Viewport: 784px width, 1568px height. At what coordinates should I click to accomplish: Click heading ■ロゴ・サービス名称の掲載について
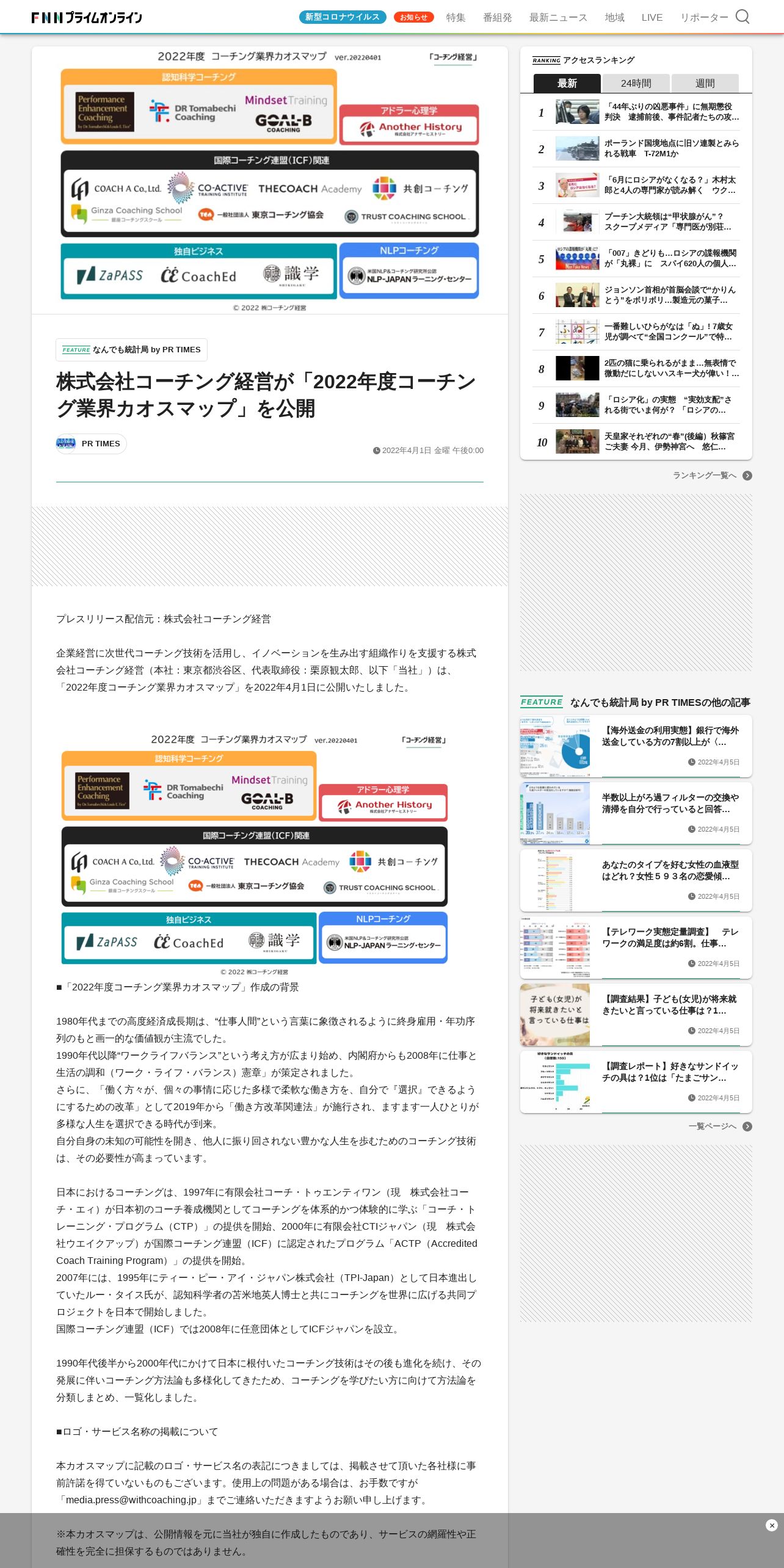137,1432
